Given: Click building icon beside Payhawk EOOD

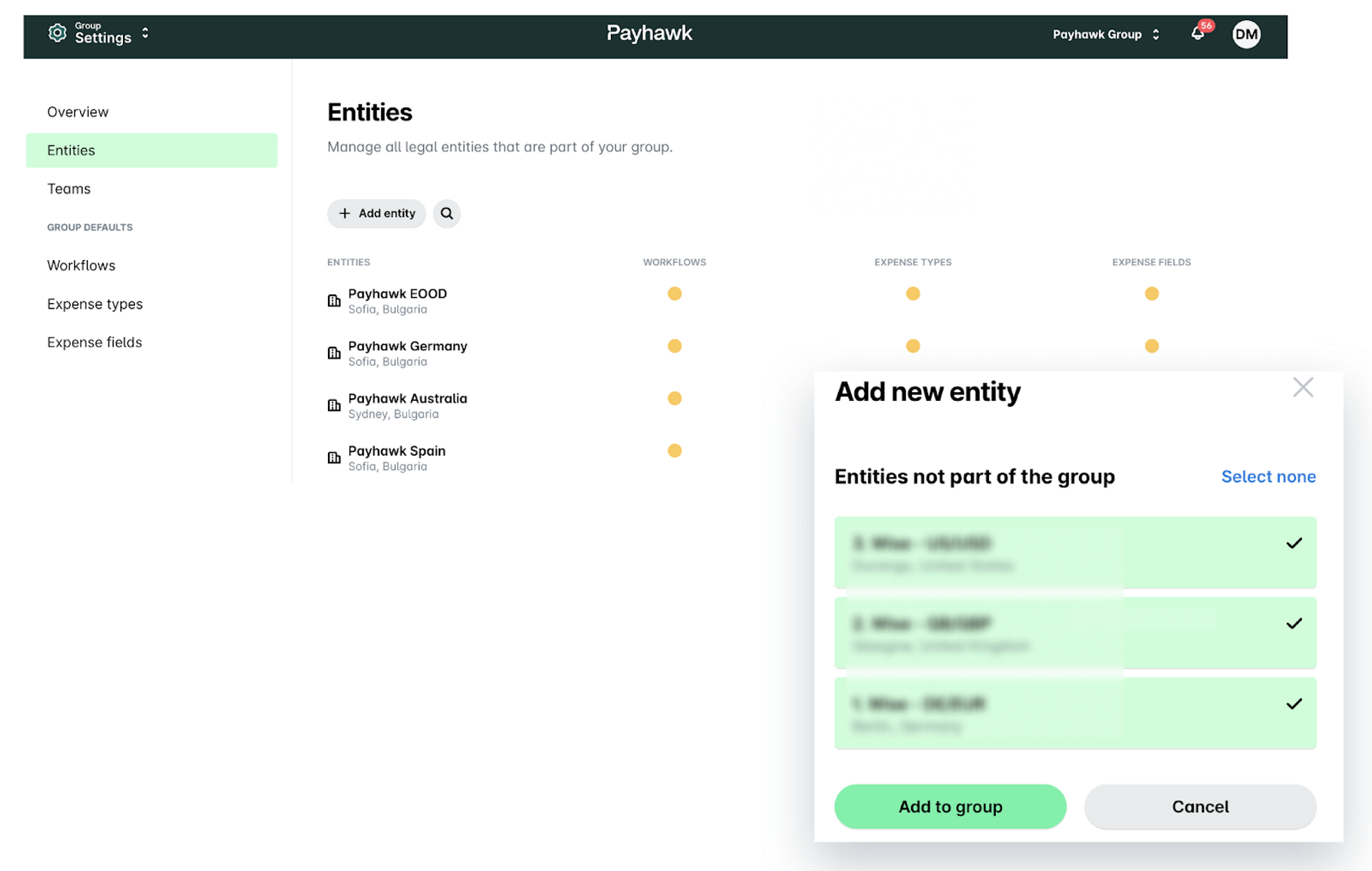Looking at the screenshot, I should 334,301.
